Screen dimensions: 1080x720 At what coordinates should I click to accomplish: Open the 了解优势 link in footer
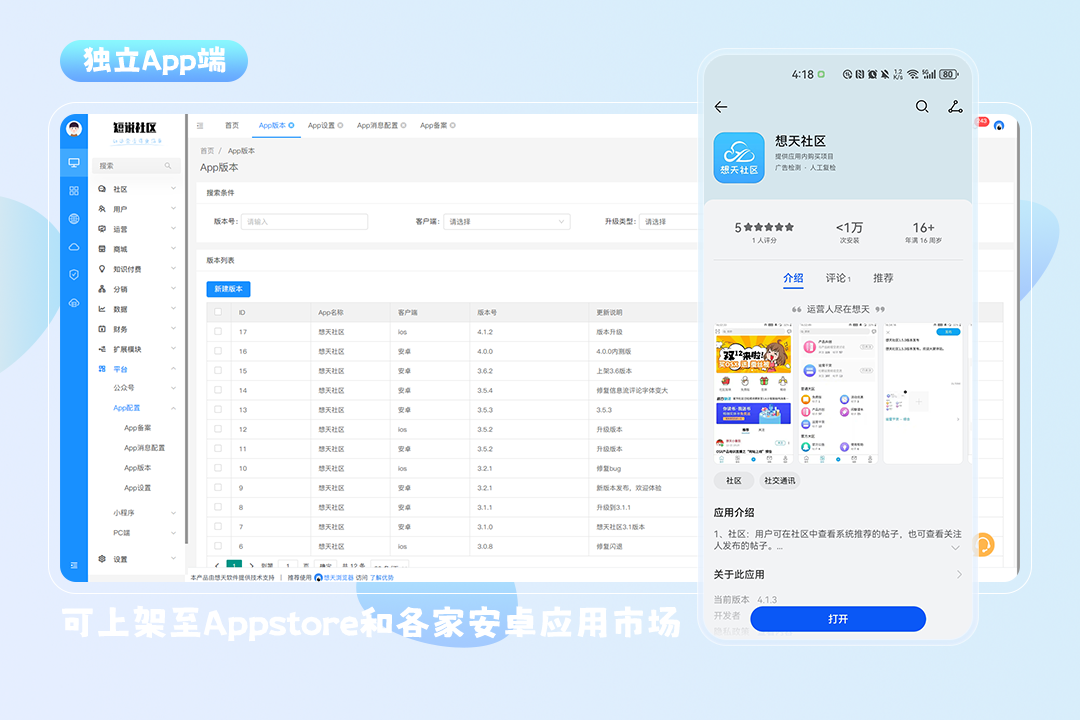tap(382, 577)
